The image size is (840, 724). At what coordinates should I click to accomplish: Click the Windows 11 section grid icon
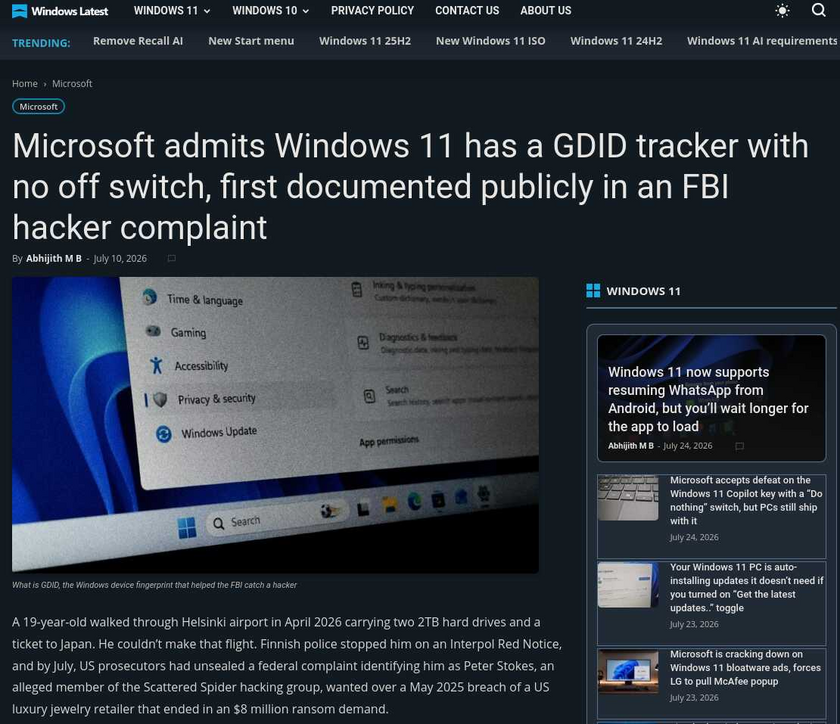coord(593,290)
